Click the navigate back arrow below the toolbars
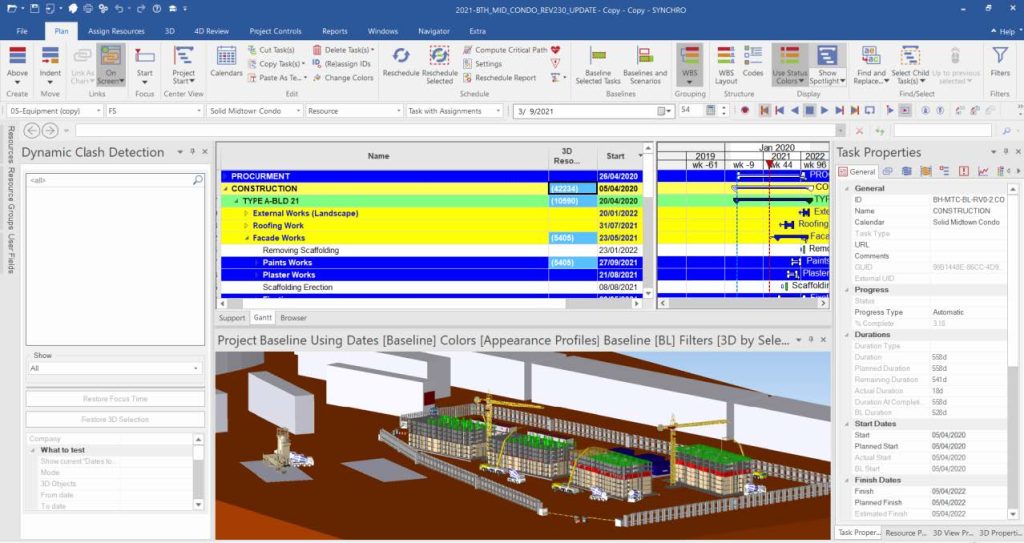The image size is (1024, 543). coord(31,131)
